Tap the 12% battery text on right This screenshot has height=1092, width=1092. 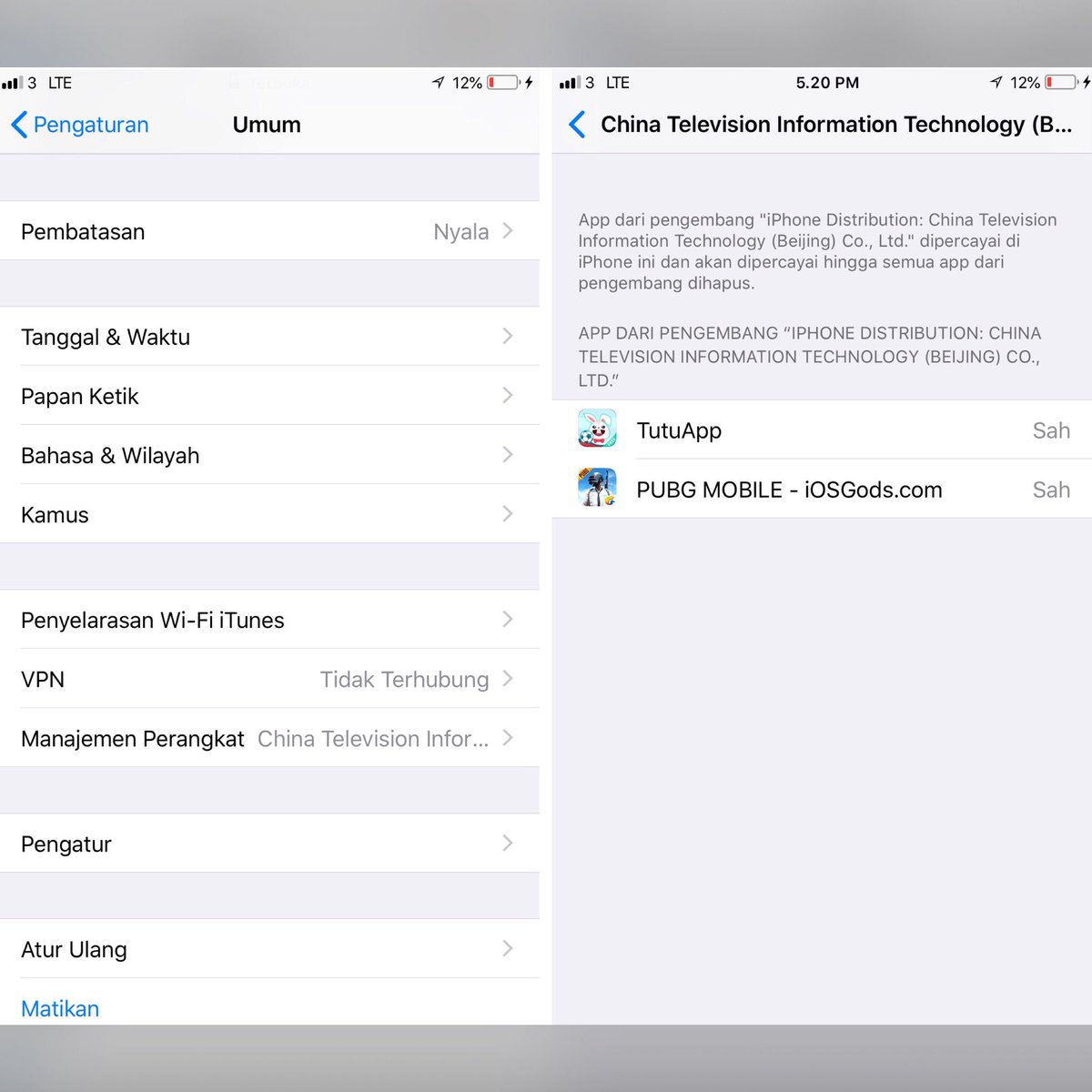(x=1025, y=83)
